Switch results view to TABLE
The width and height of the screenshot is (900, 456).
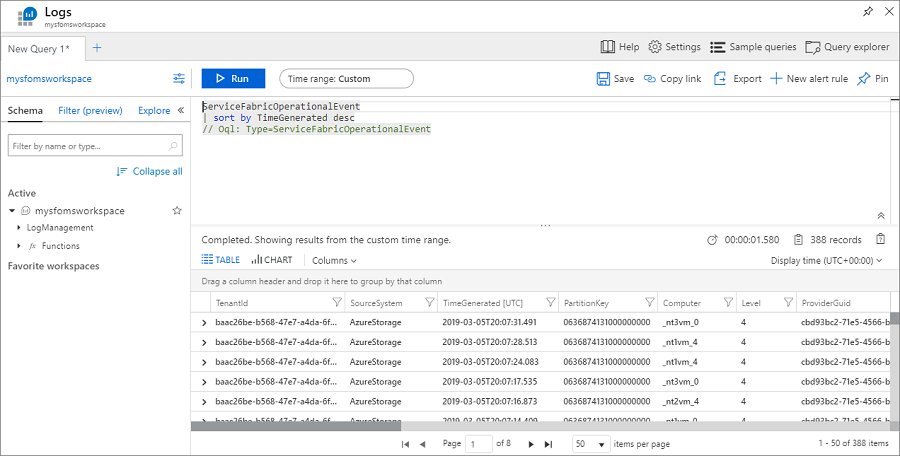[x=221, y=260]
